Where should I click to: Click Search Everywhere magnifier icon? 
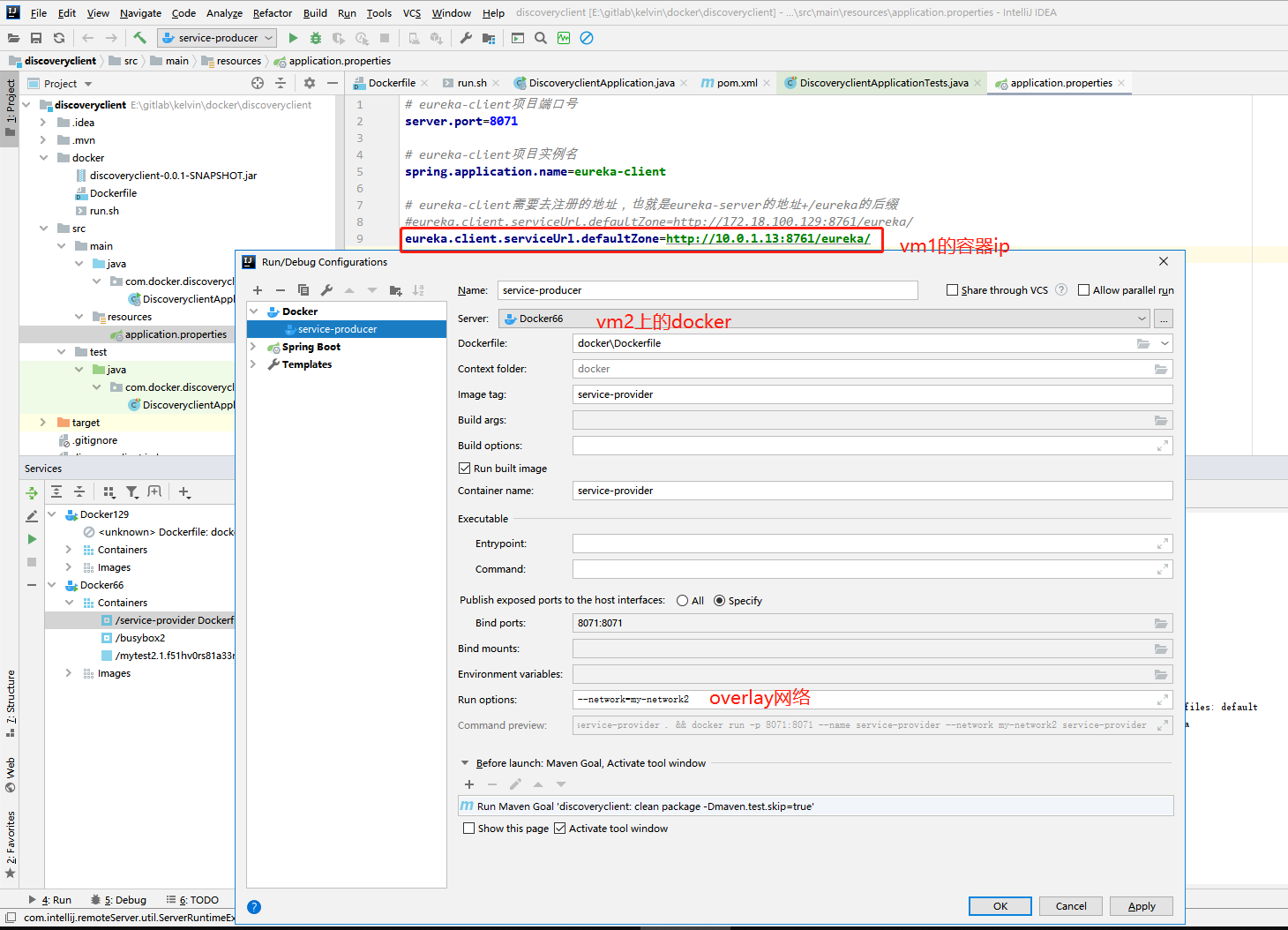541,38
